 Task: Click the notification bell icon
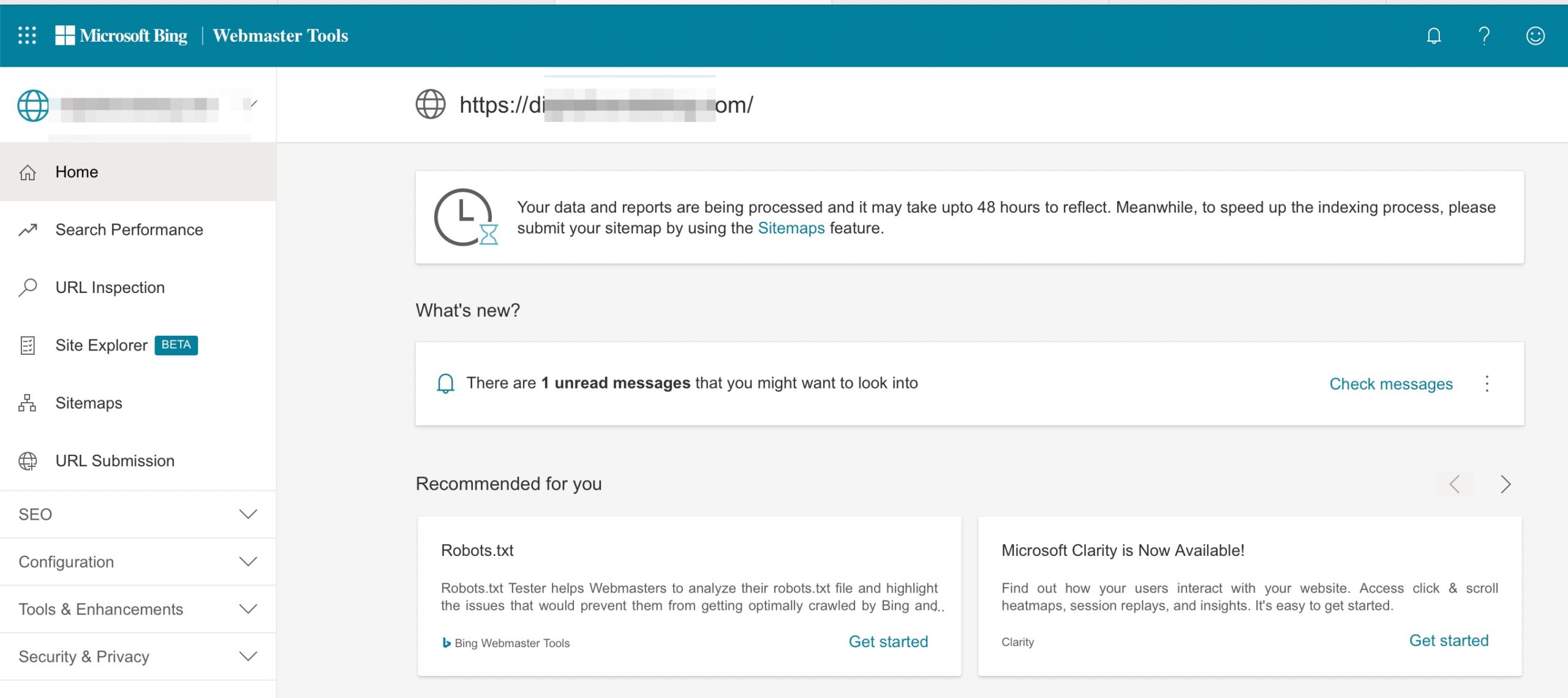pyautogui.click(x=1433, y=35)
